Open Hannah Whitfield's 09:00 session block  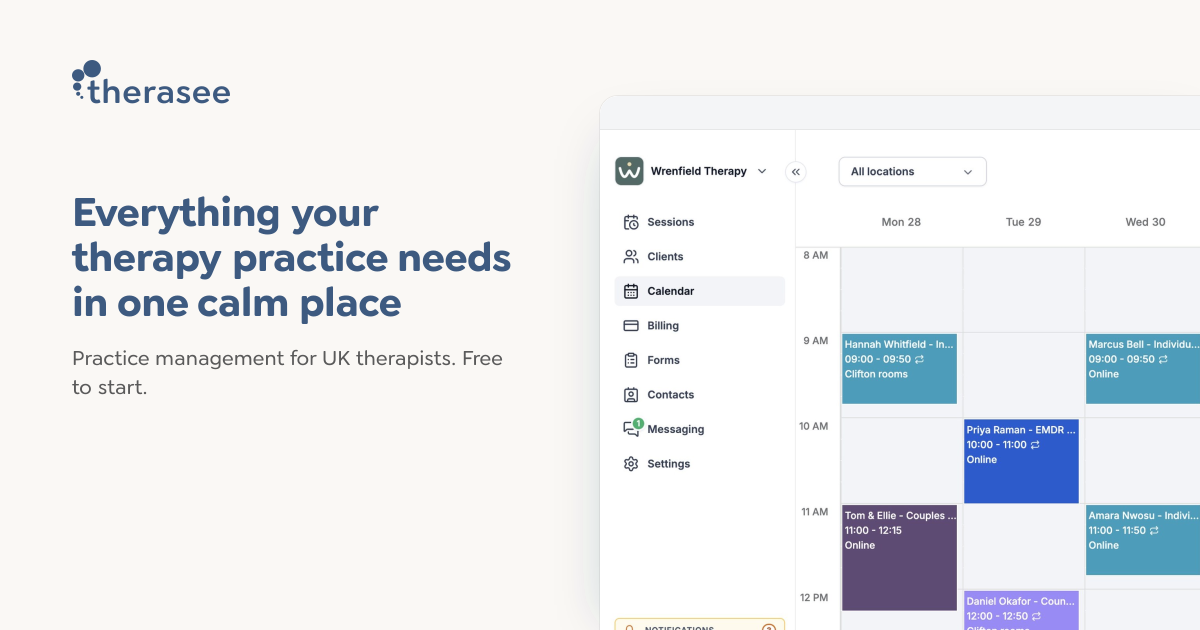(900, 369)
